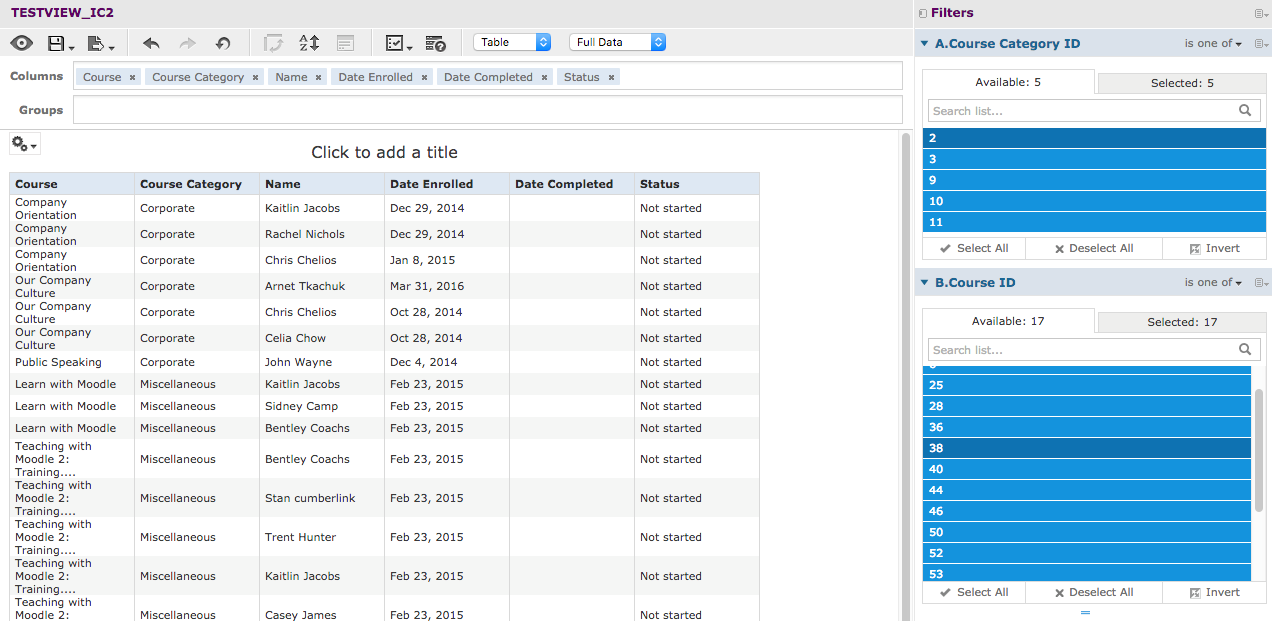Click the Status column header
Viewport: 1272px width, 621px height.
click(697, 184)
